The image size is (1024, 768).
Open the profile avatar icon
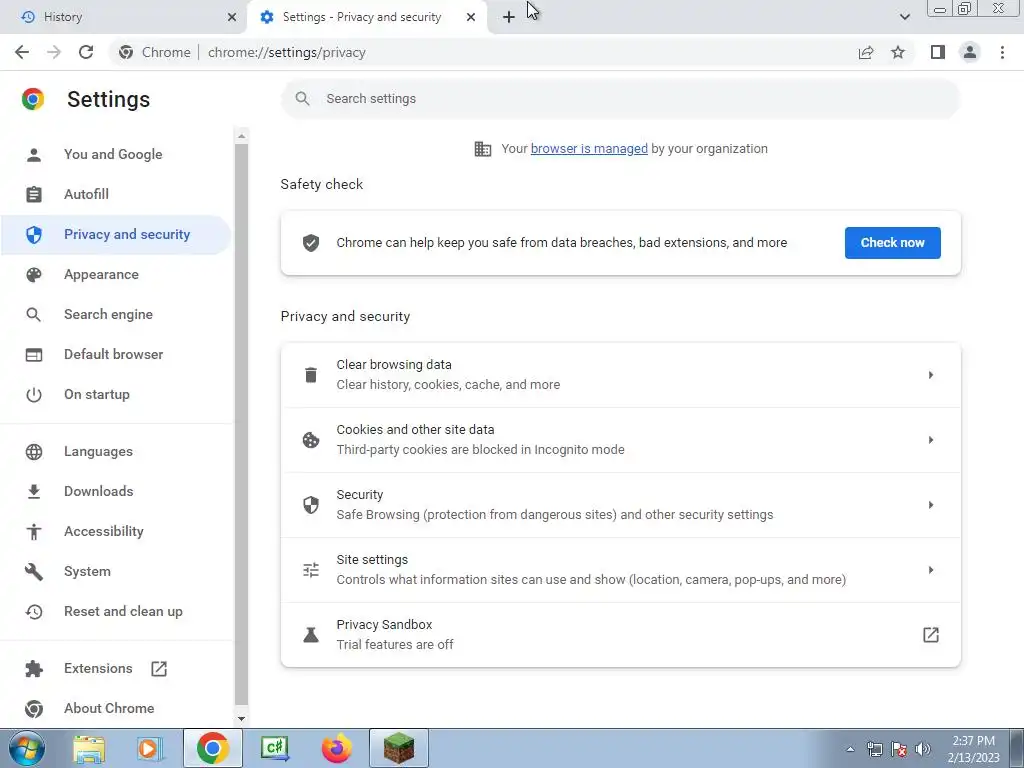coord(970,52)
